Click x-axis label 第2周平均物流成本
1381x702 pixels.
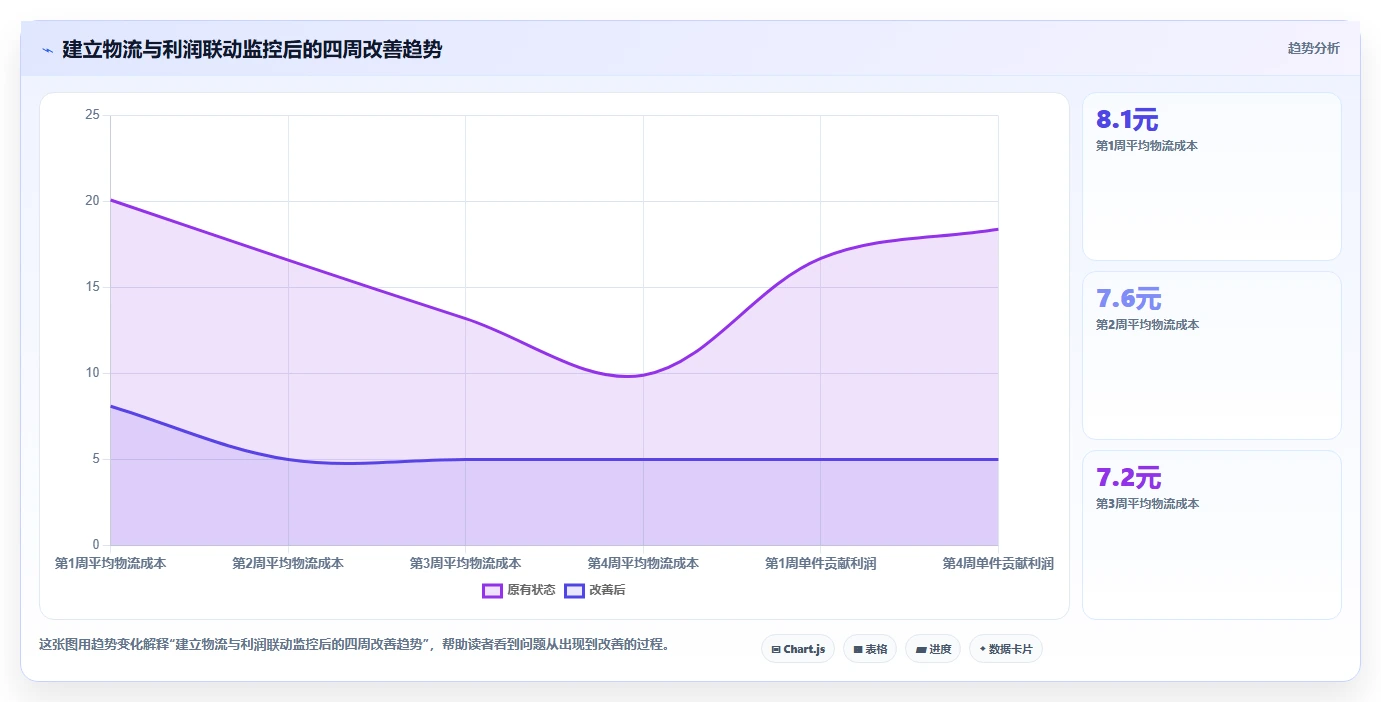(288, 564)
